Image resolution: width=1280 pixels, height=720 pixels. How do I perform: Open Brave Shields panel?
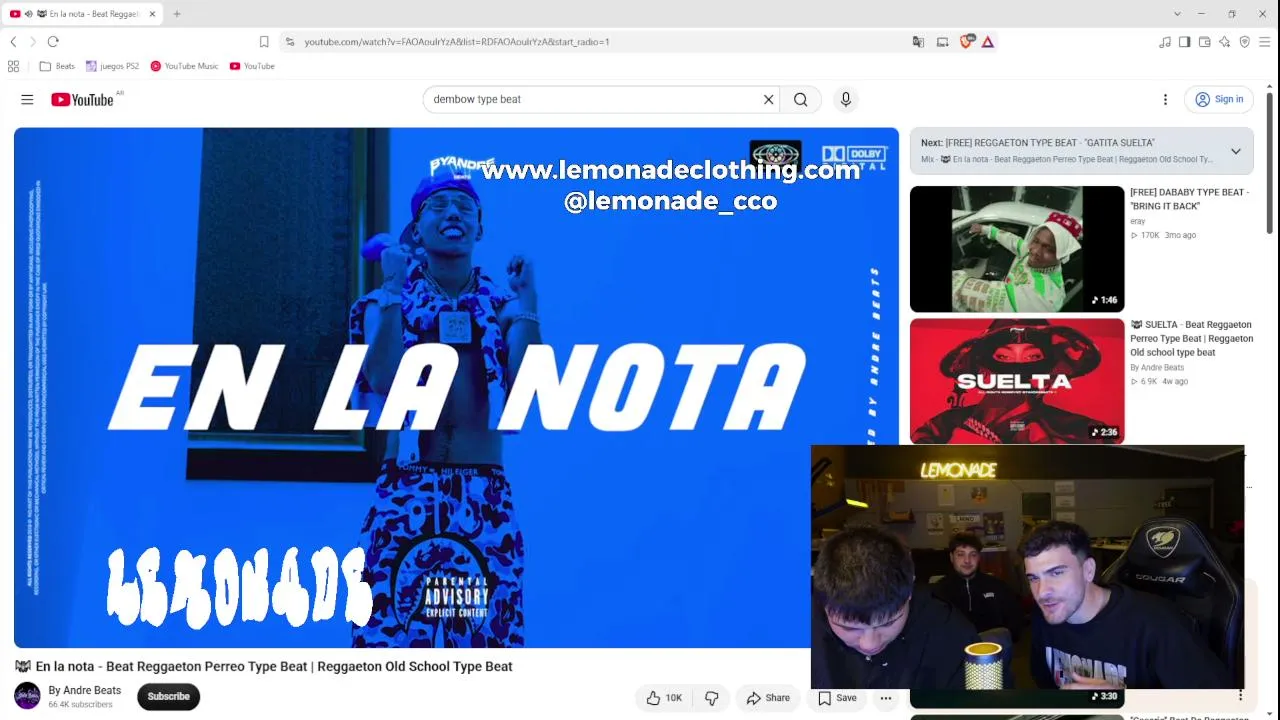966,42
